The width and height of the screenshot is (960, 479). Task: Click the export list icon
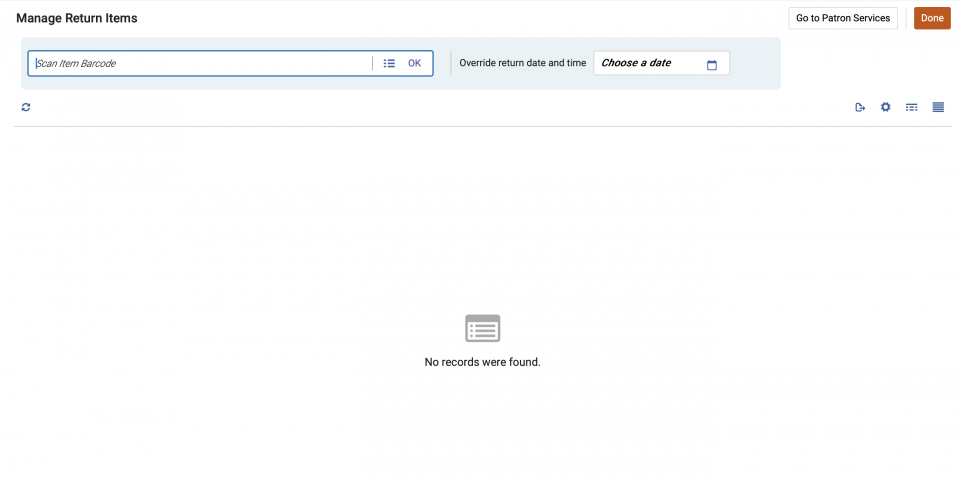(860, 107)
